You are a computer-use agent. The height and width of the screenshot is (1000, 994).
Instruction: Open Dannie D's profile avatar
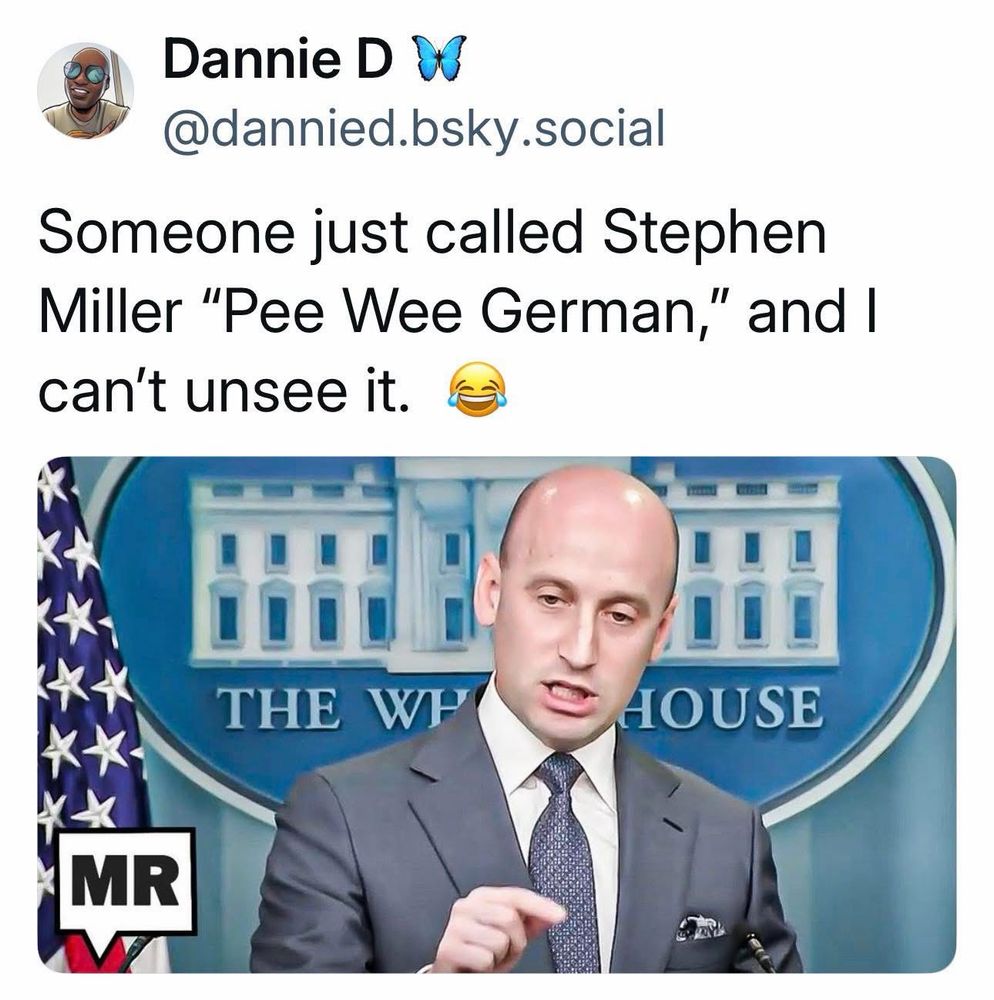(85, 91)
